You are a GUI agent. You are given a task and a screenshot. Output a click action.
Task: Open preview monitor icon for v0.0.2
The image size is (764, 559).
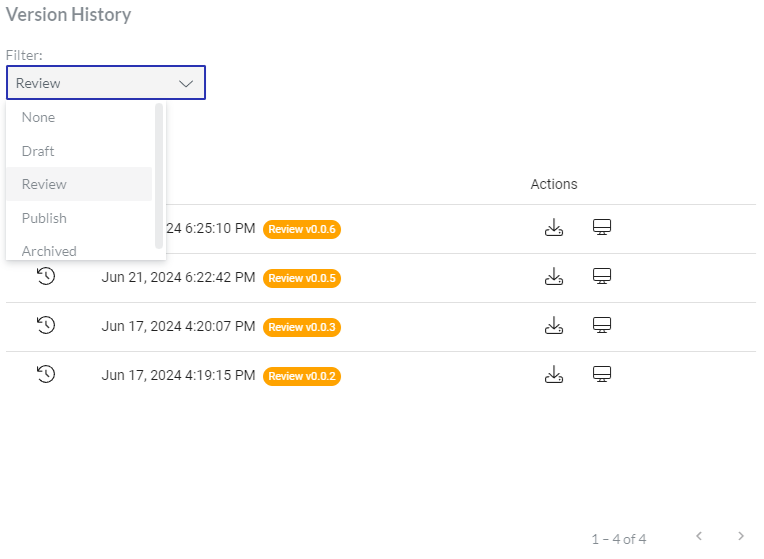point(602,374)
